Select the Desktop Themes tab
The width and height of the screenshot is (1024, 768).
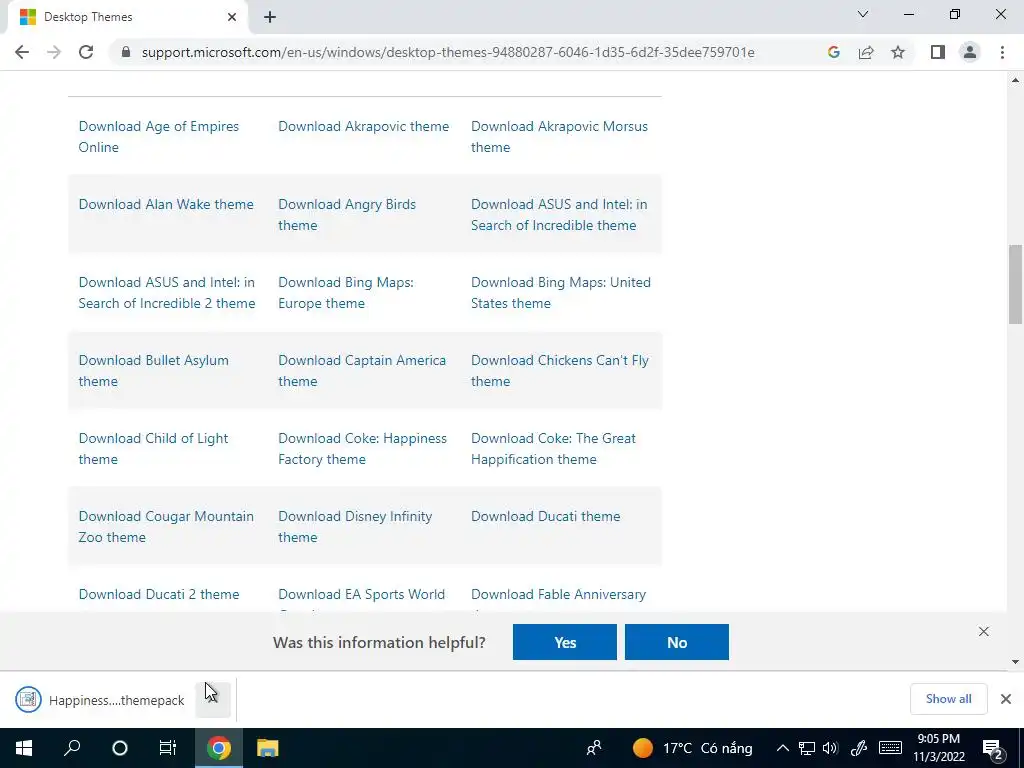(x=127, y=17)
